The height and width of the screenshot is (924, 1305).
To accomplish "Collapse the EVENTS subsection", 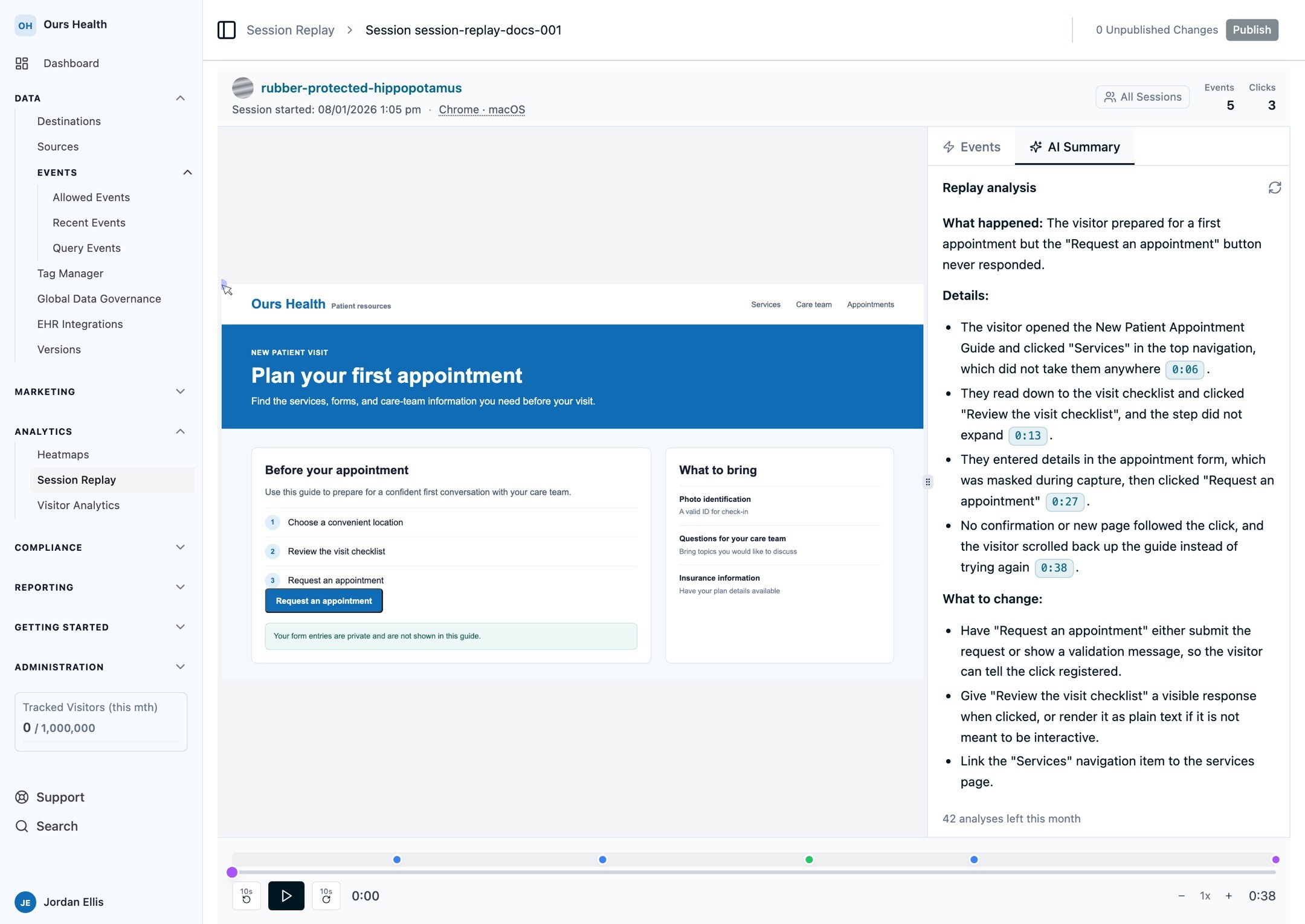I will (187, 173).
